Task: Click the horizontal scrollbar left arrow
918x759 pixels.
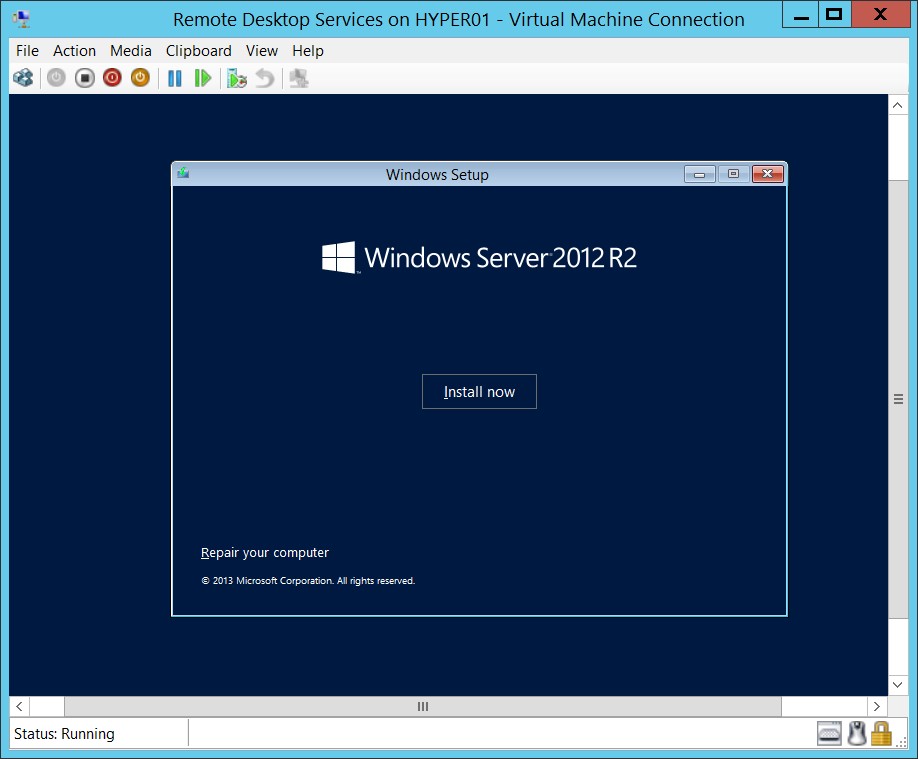Action: coord(19,706)
